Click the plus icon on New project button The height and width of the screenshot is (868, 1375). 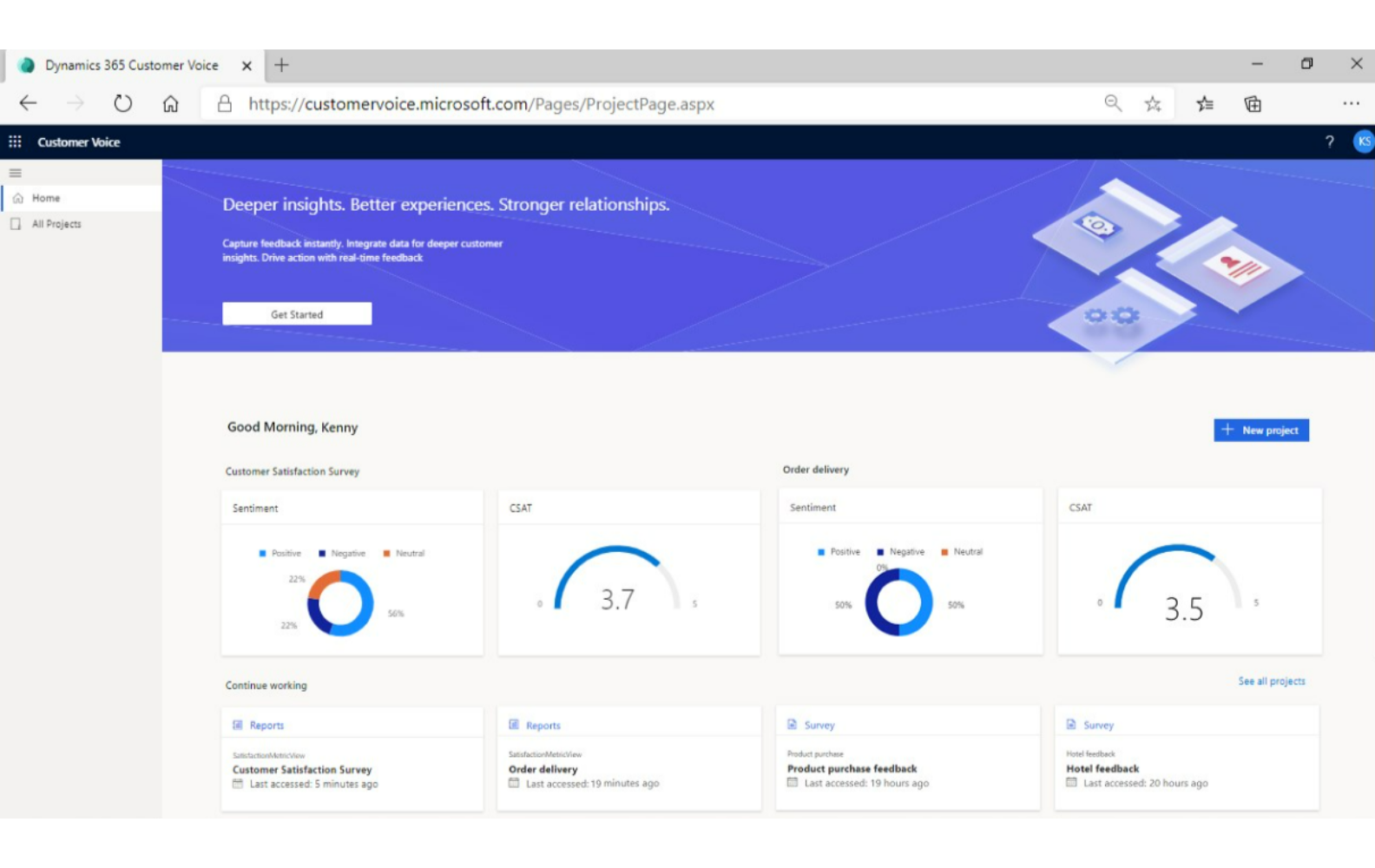coord(1227,430)
